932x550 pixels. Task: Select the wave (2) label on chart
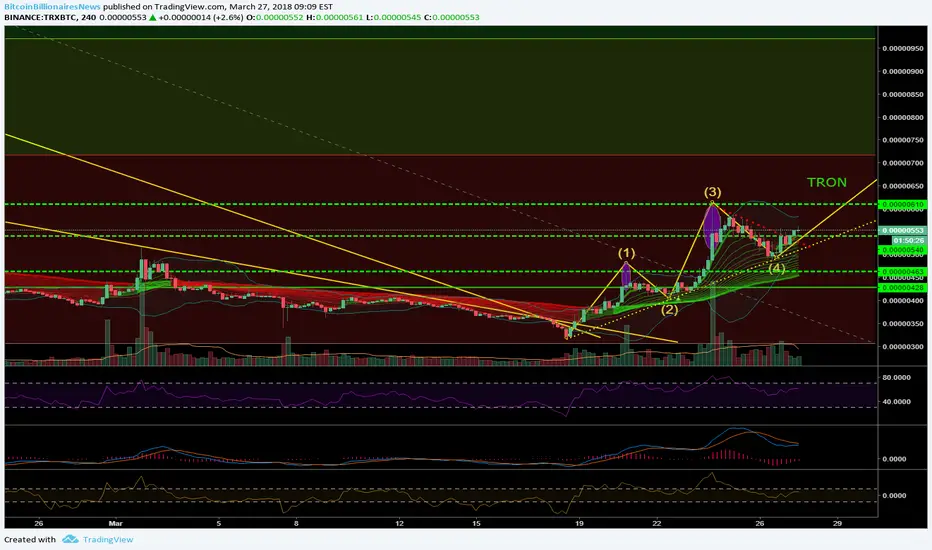669,310
